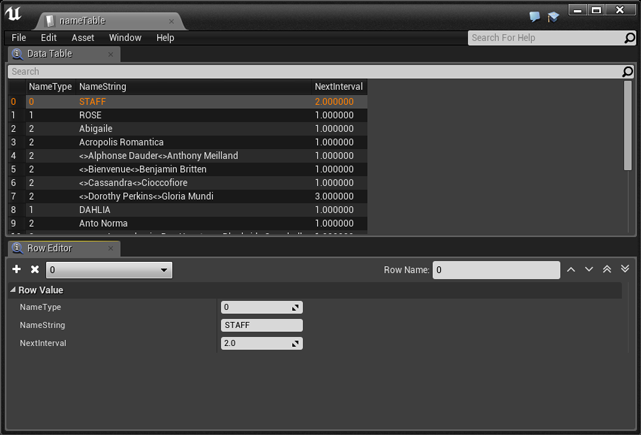
Task: Open the tutorials graduation cap icon
Action: (553, 17)
